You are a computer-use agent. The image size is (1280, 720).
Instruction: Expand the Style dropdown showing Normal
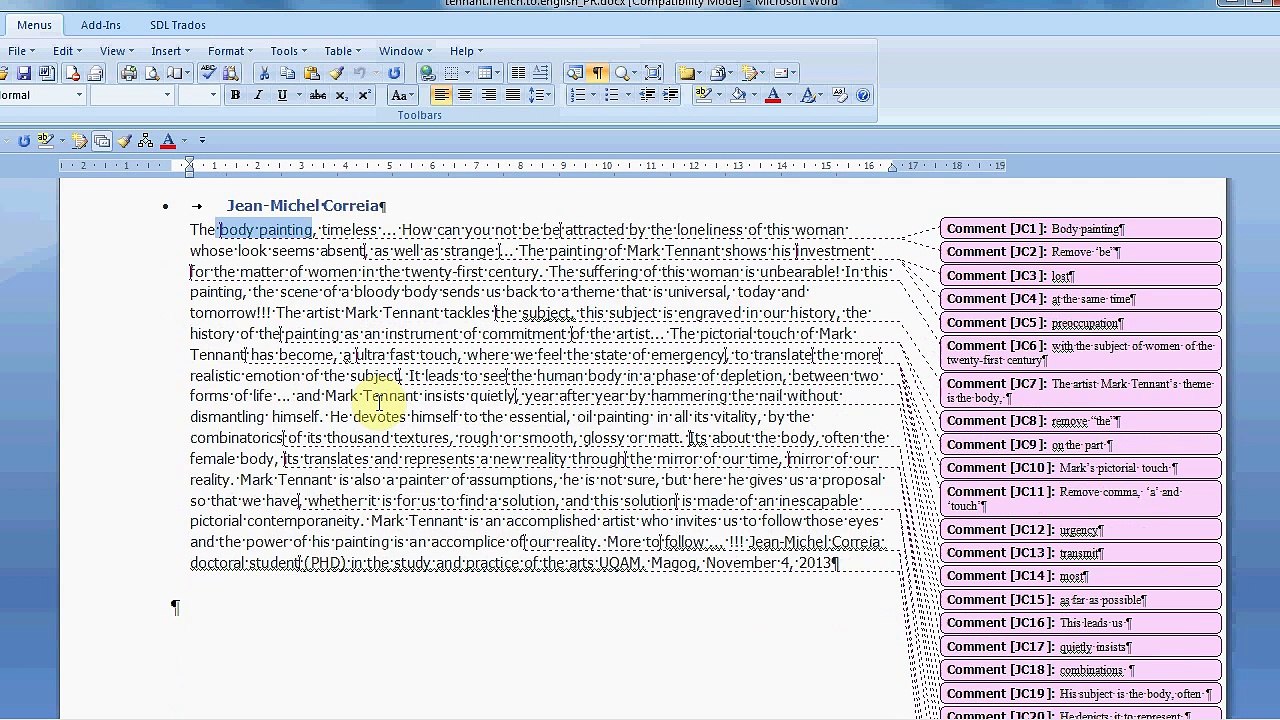(79, 95)
